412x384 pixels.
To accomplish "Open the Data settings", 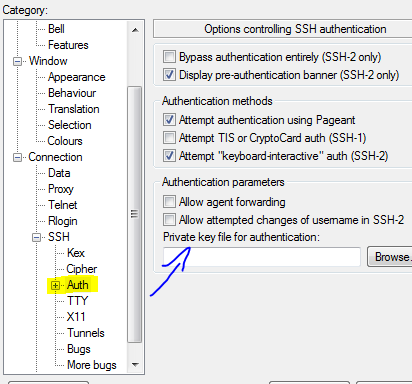I will pyautogui.click(x=59, y=173).
